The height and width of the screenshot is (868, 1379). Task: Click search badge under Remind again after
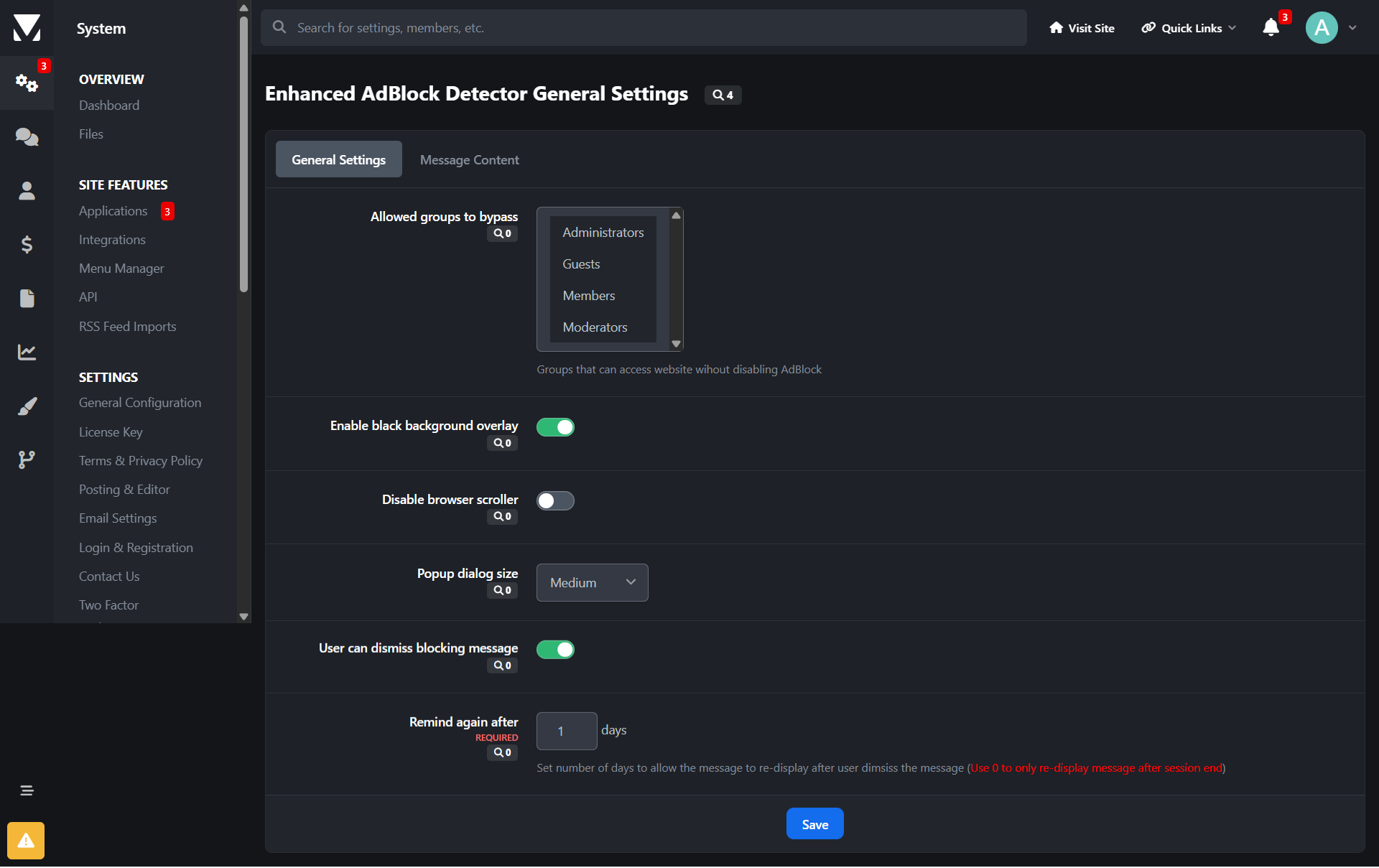(x=502, y=752)
